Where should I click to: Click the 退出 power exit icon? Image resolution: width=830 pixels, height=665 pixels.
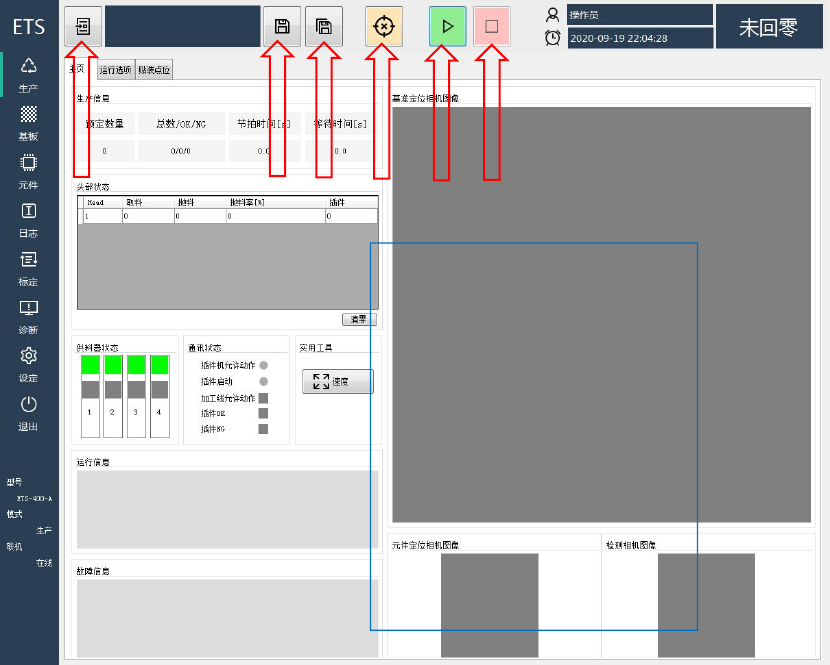[29, 413]
